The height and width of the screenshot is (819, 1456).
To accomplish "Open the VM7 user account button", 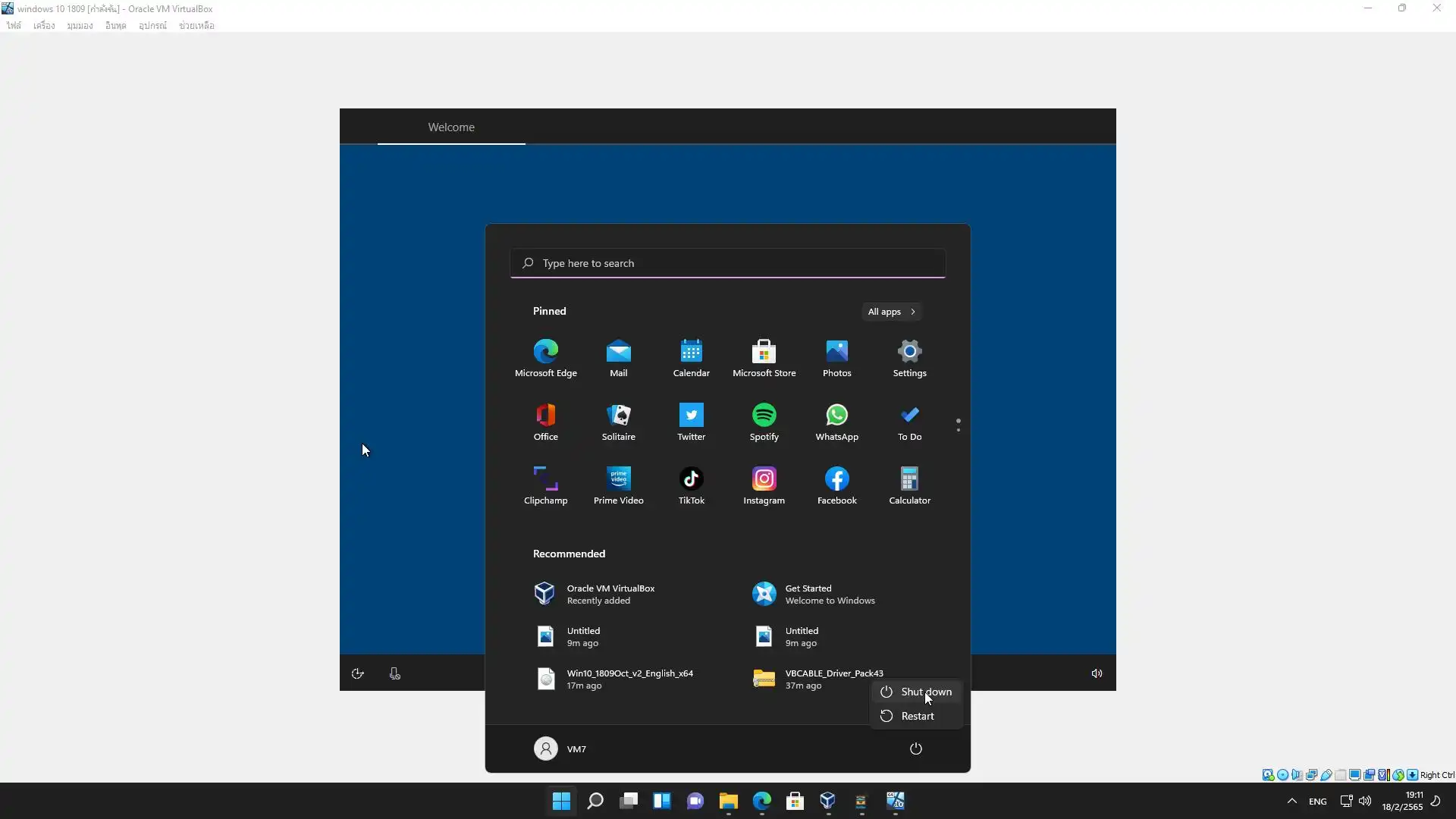I will tap(560, 748).
